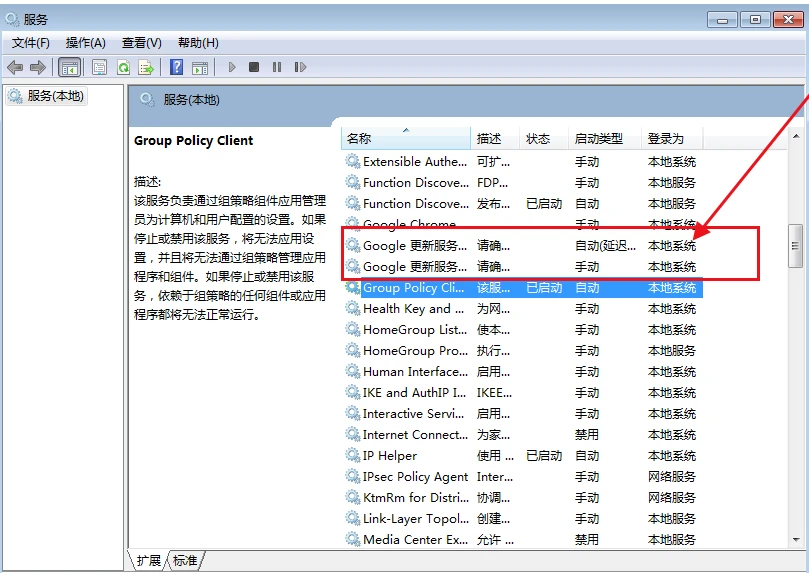
Task: Open the Properties toolbar icon
Action: 100,67
